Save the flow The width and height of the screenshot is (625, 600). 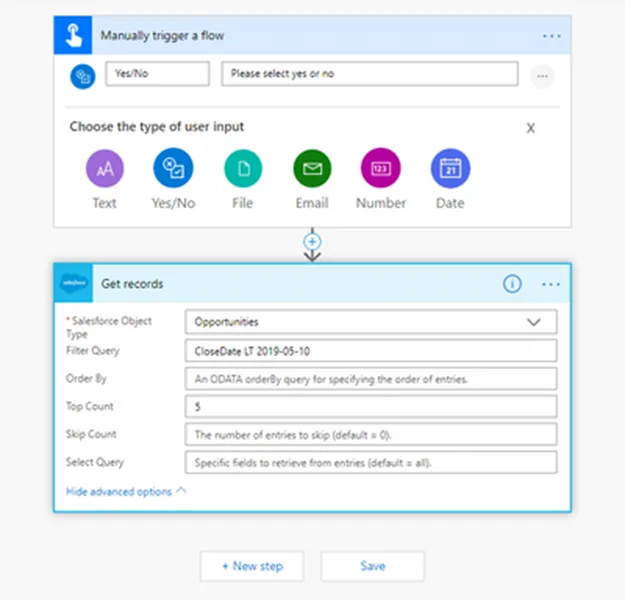pos(373,566)
